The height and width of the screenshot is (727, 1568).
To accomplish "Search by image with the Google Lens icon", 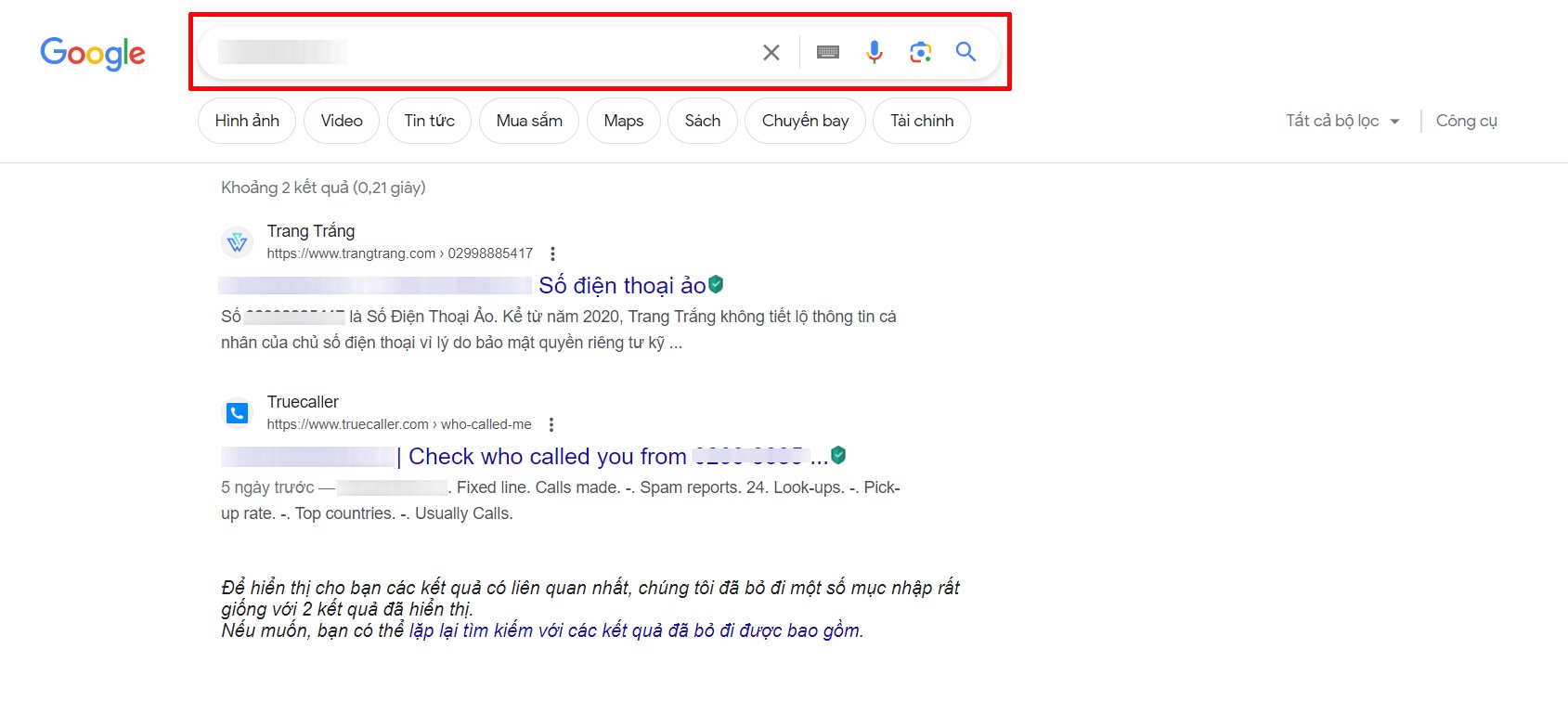I will click(x=920, y=52).
